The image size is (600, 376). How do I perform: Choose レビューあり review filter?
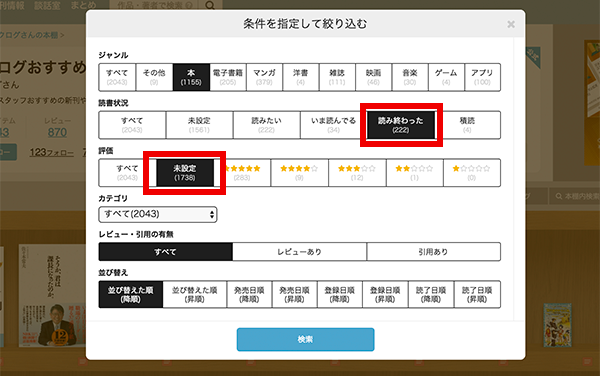299,252
